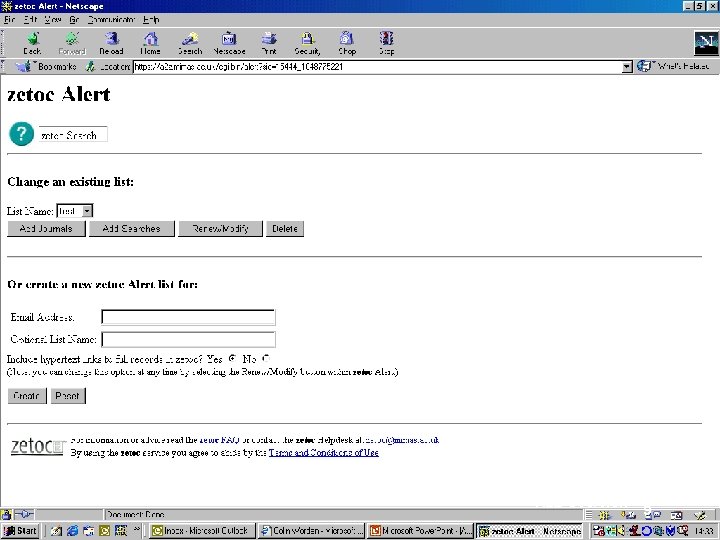Screen dimensions: 720x540
Task: Click the Location page-proxy icon
Action: 90,67
